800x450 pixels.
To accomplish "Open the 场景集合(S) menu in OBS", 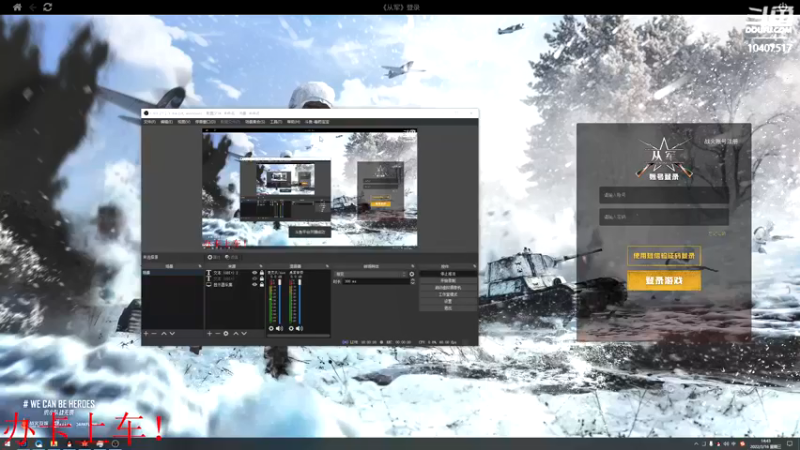I will pyautogui.click(x=255, y=122).
